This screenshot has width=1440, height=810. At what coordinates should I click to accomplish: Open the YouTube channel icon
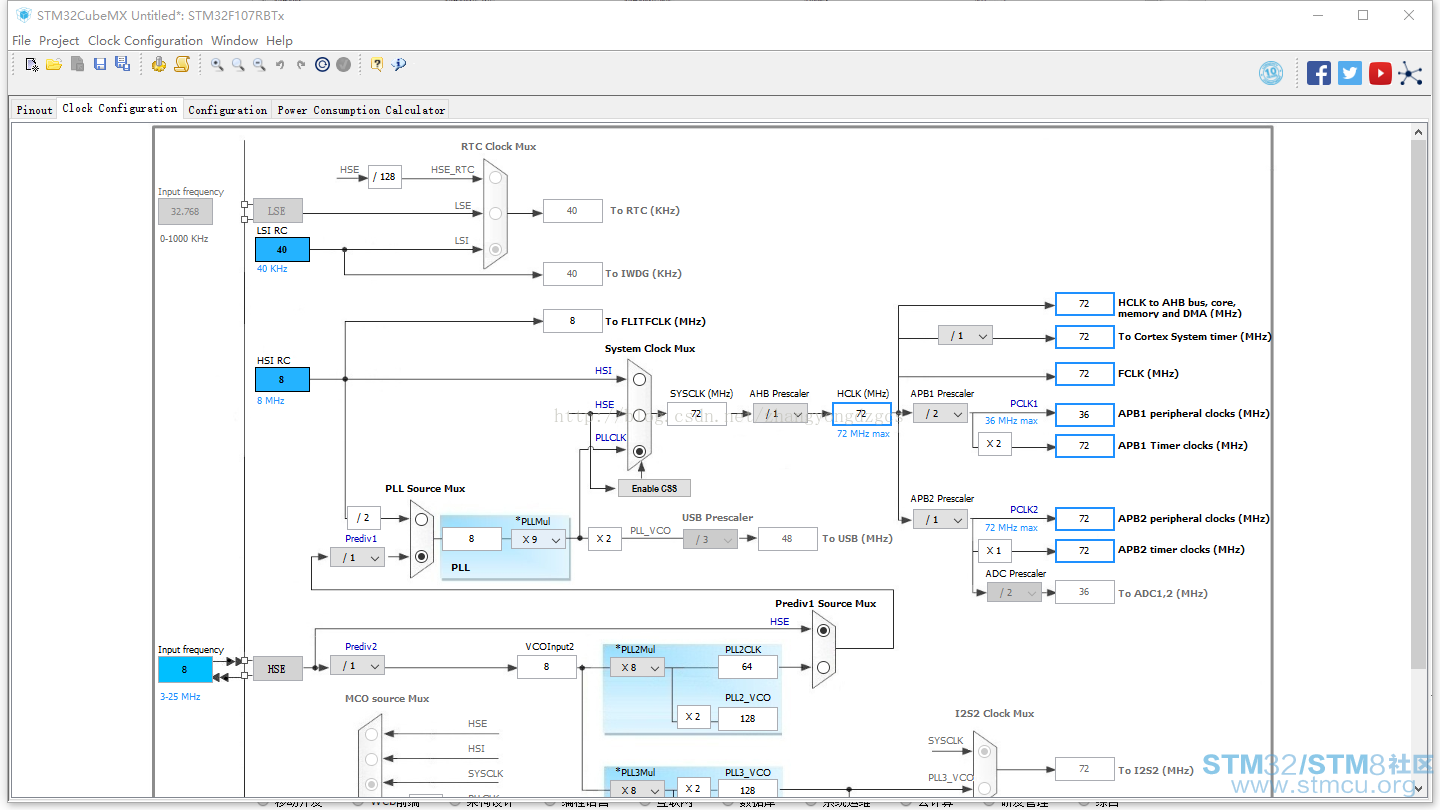point(1380,73)
